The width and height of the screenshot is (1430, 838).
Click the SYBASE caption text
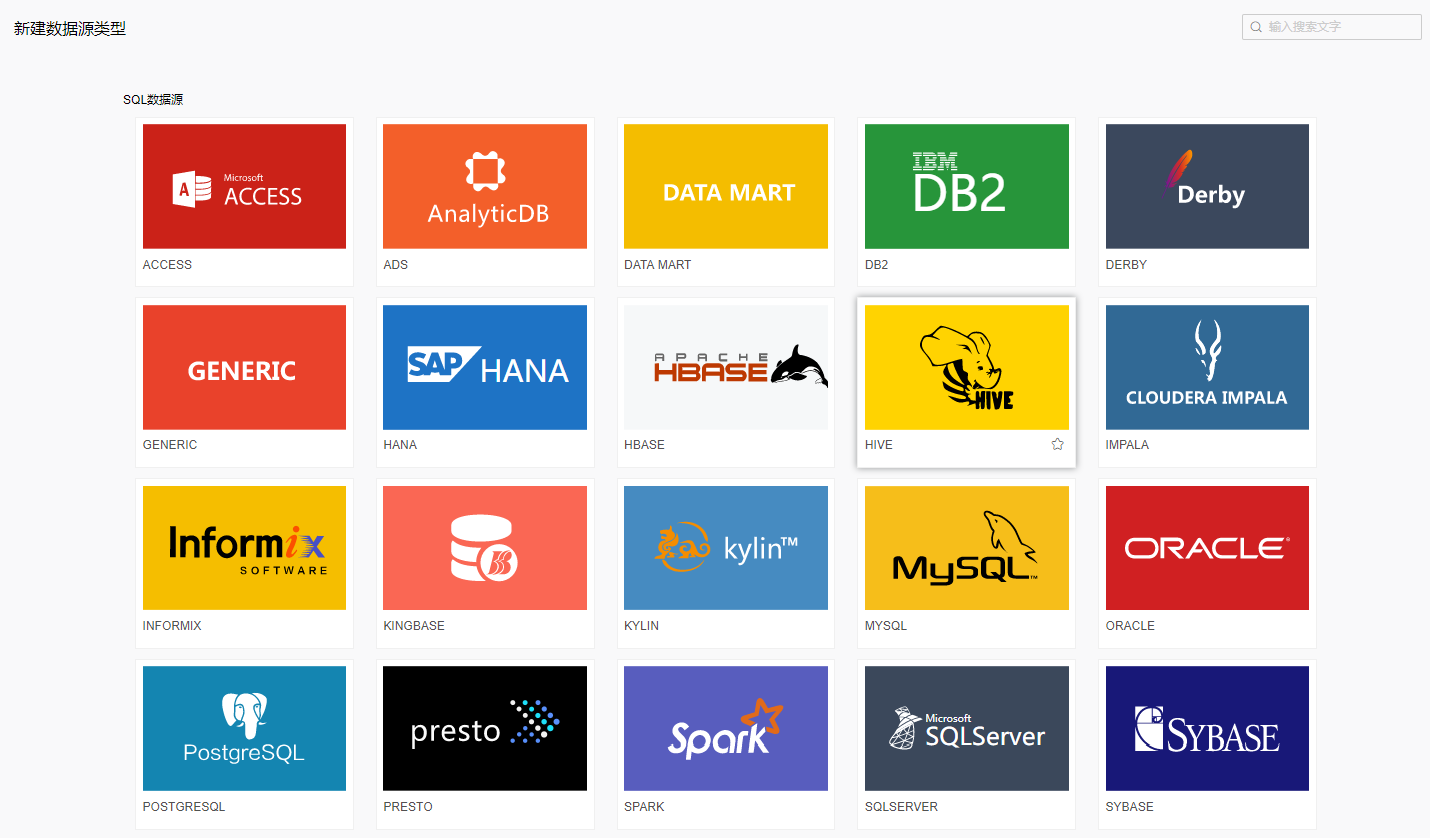point(1129,807)
